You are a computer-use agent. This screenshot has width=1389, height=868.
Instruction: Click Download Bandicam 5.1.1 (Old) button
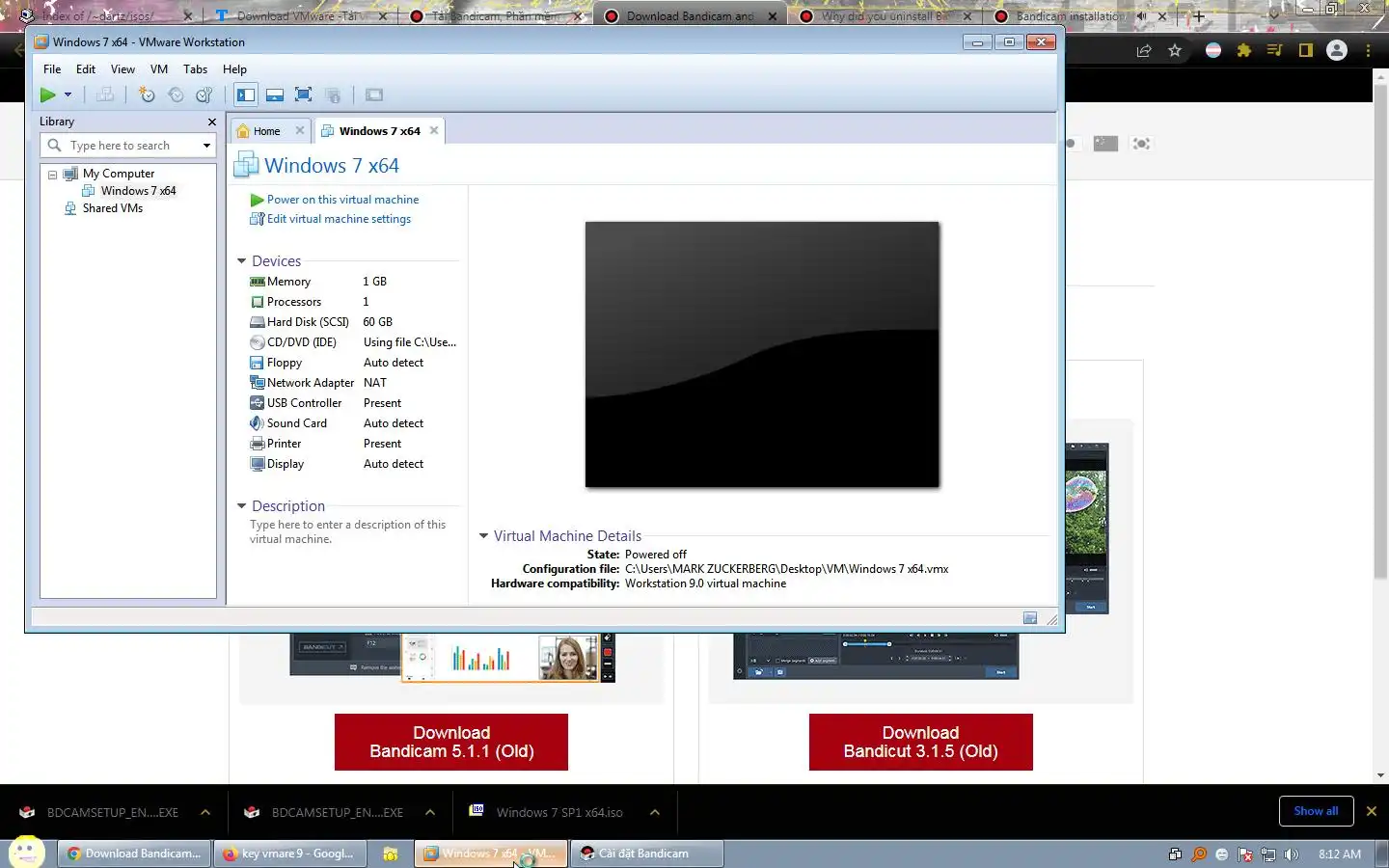point(451,742)
